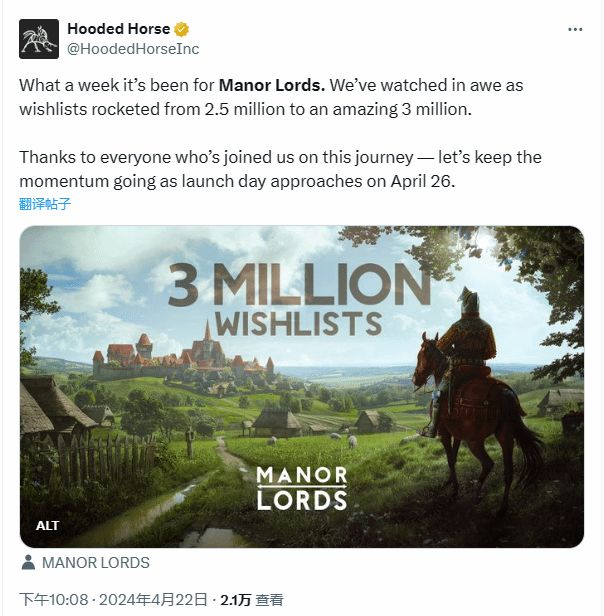The width and height of the screenshot is (604, 616).
Task: Open the MANOR LORDS tagged account
Action: (95, 562)
